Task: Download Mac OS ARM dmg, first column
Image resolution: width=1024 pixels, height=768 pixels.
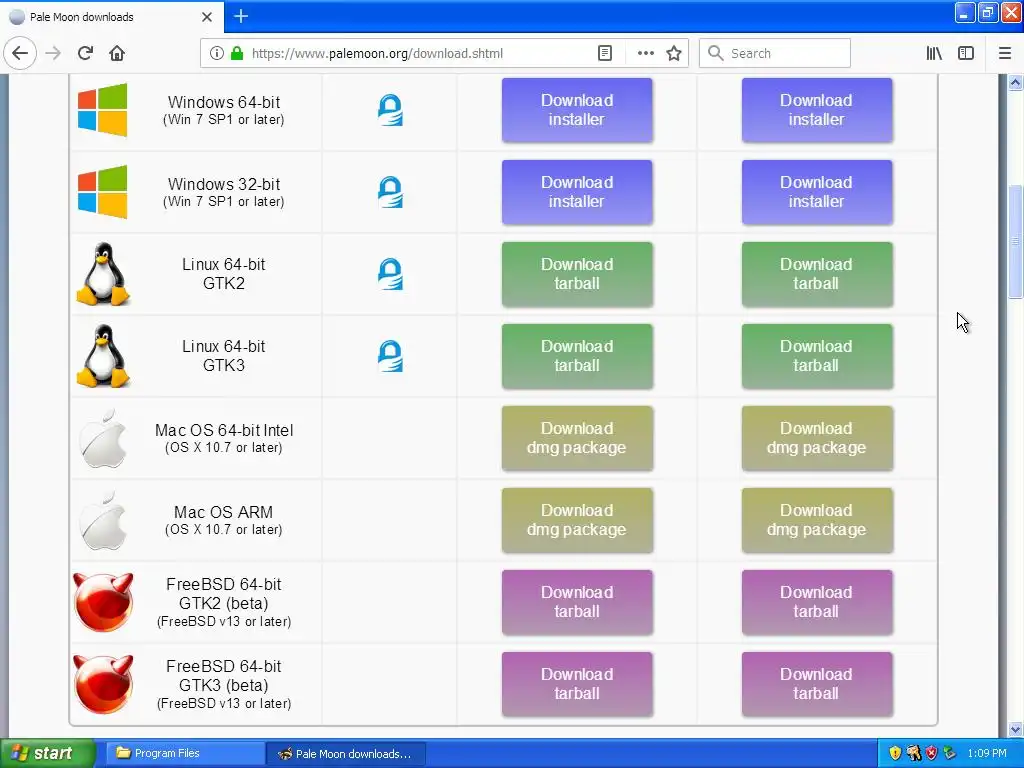Action: point(577,520)
